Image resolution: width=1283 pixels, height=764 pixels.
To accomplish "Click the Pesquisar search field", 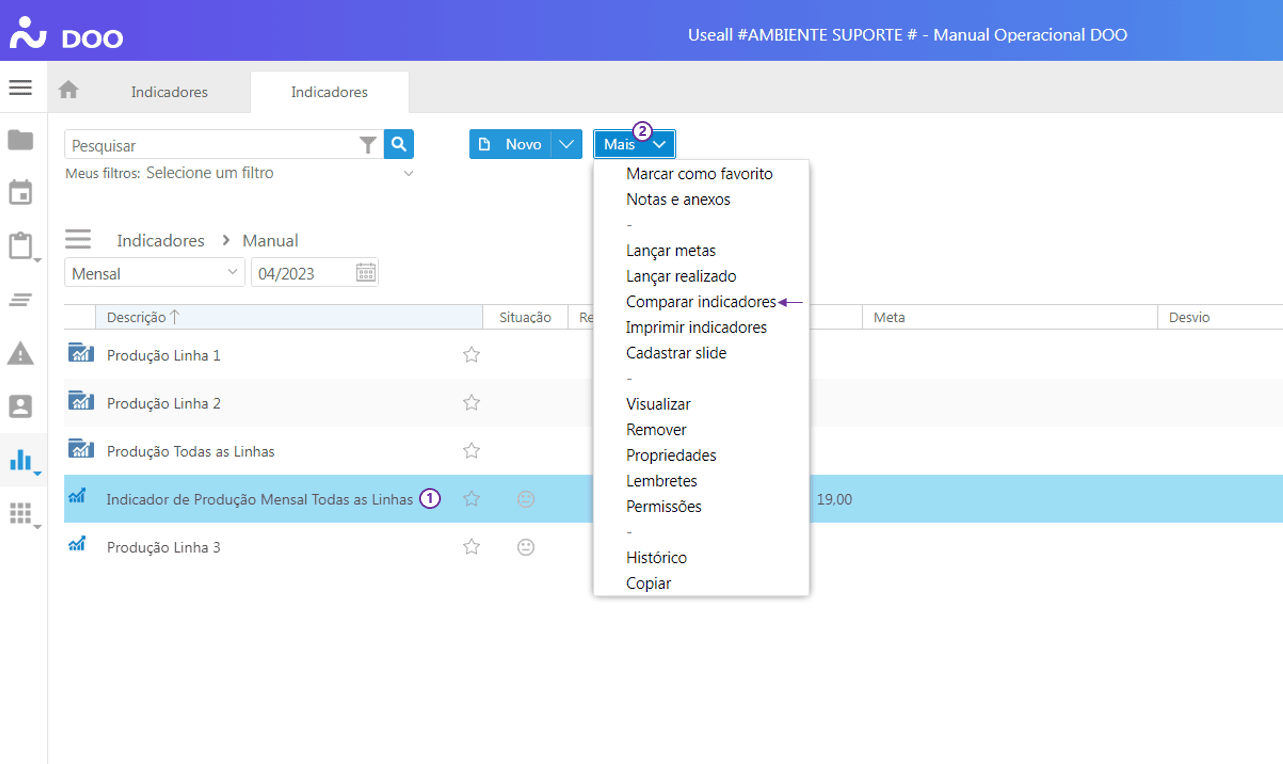I will (x=210, y=146).
